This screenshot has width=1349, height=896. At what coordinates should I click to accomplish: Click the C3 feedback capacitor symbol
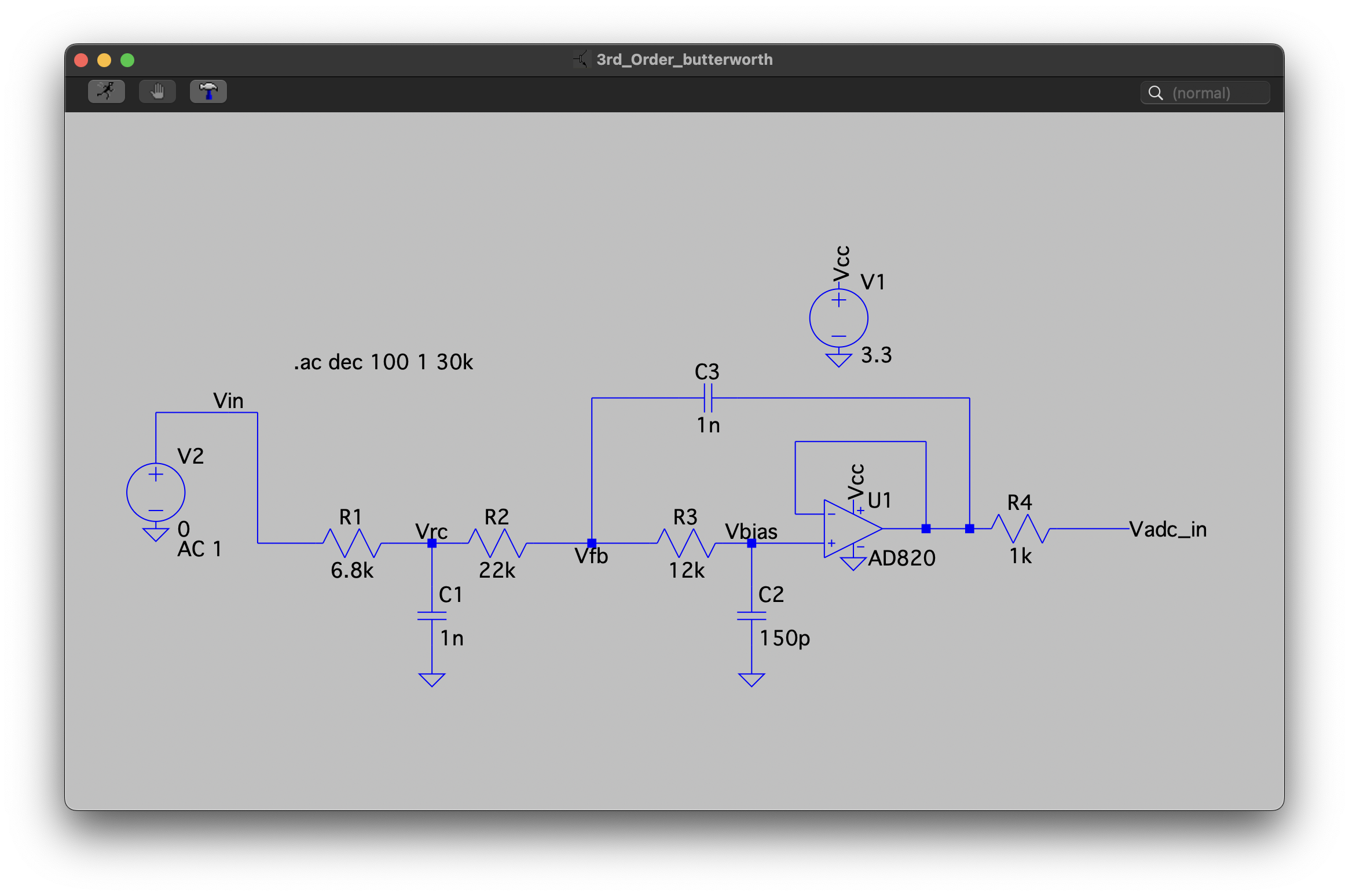708,398
